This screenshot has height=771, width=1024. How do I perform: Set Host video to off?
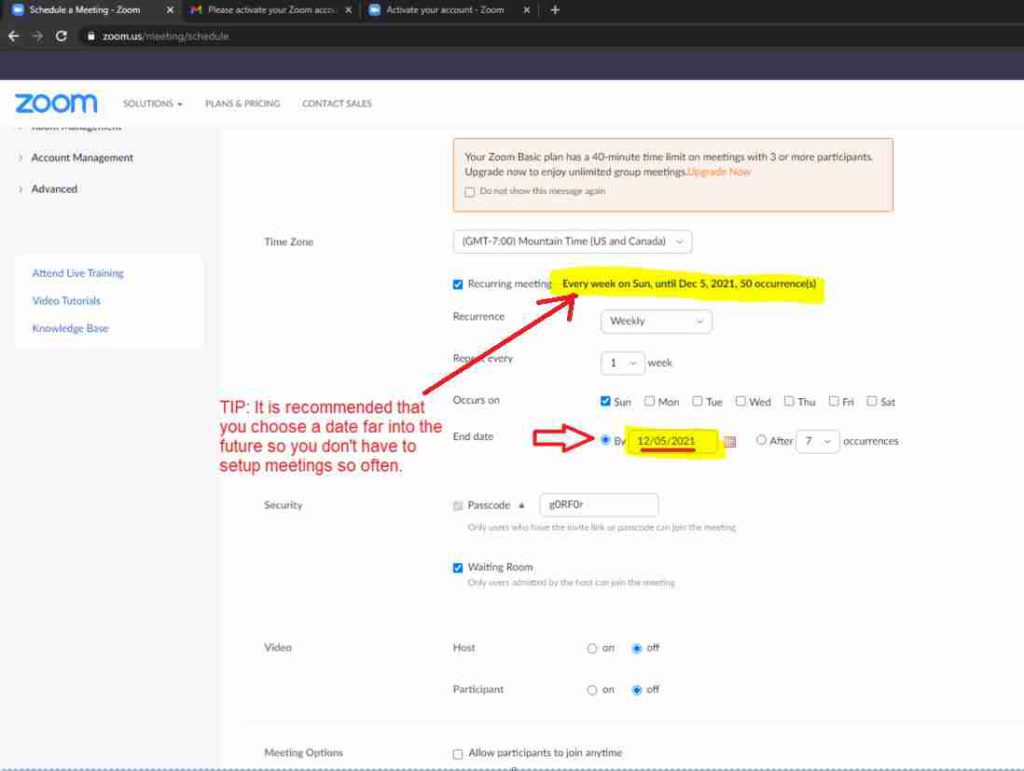point(637,648)
